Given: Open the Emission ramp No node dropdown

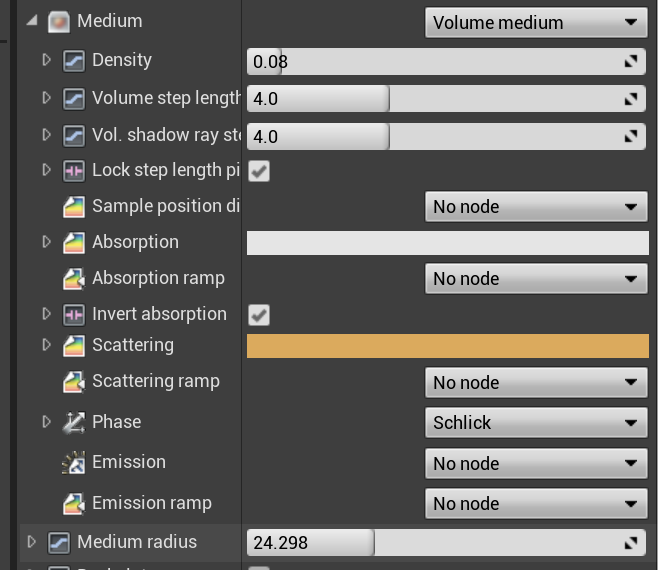Looking at the screenshot, I should pyautogui.click(x=535, y=504).
